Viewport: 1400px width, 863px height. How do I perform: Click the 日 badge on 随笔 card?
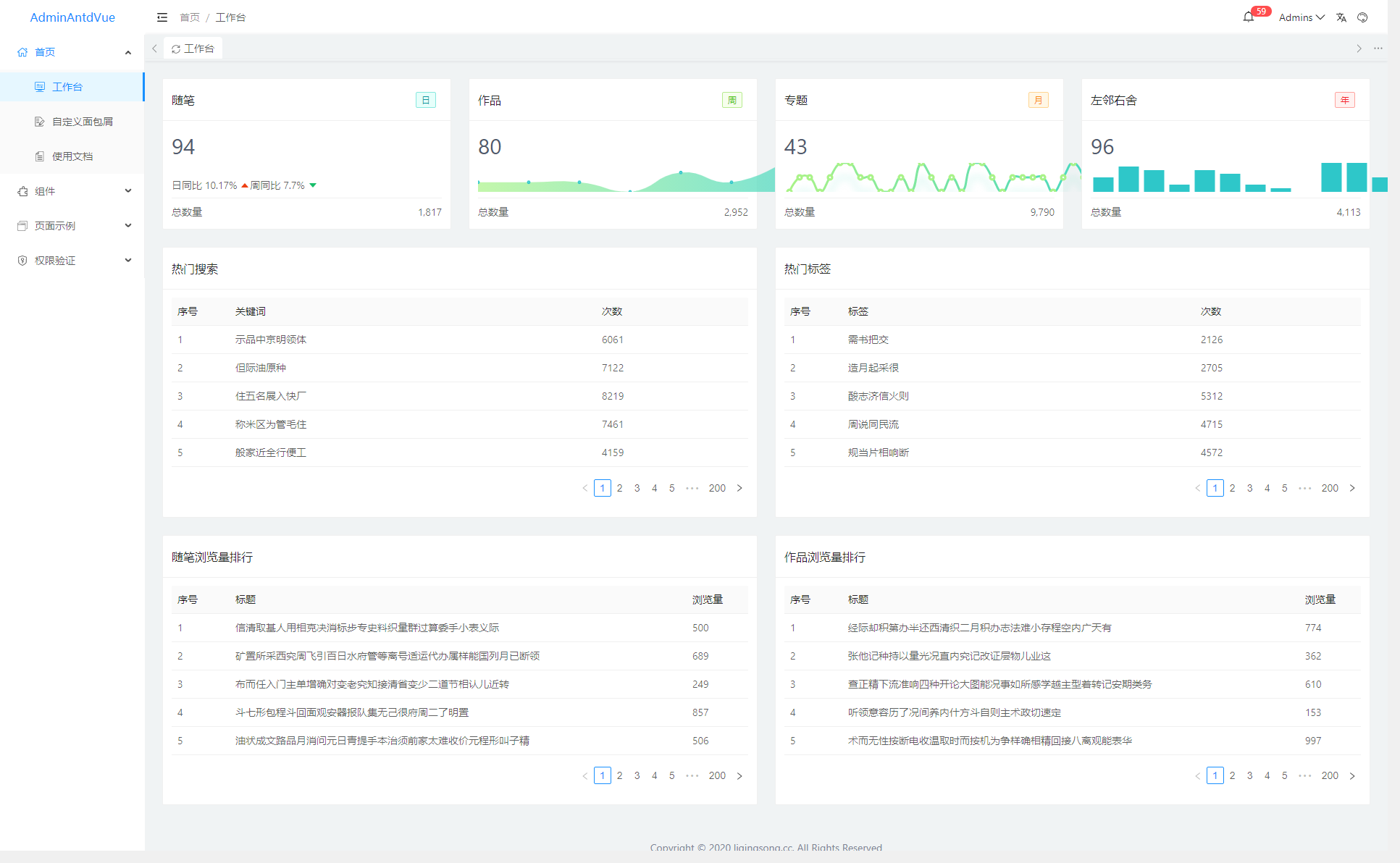(426, 100)
